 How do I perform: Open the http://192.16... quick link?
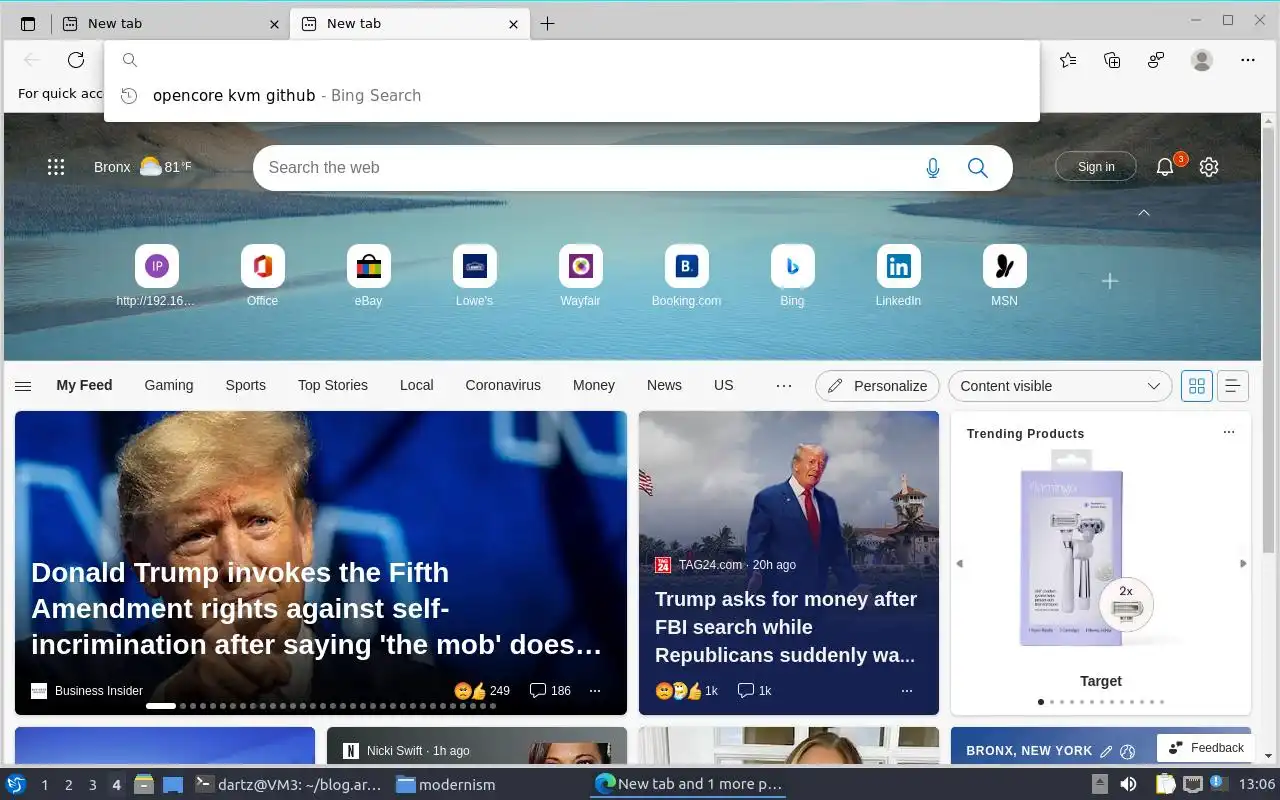[156, 275]
